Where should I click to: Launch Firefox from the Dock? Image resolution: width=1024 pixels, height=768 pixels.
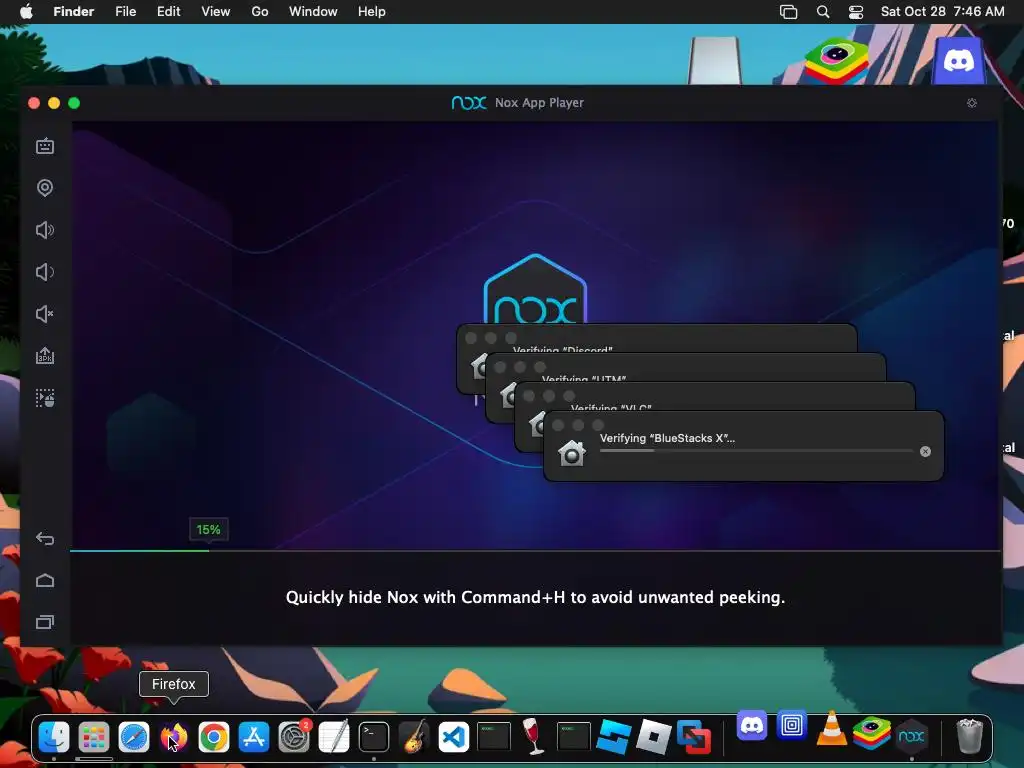point(174,737)
